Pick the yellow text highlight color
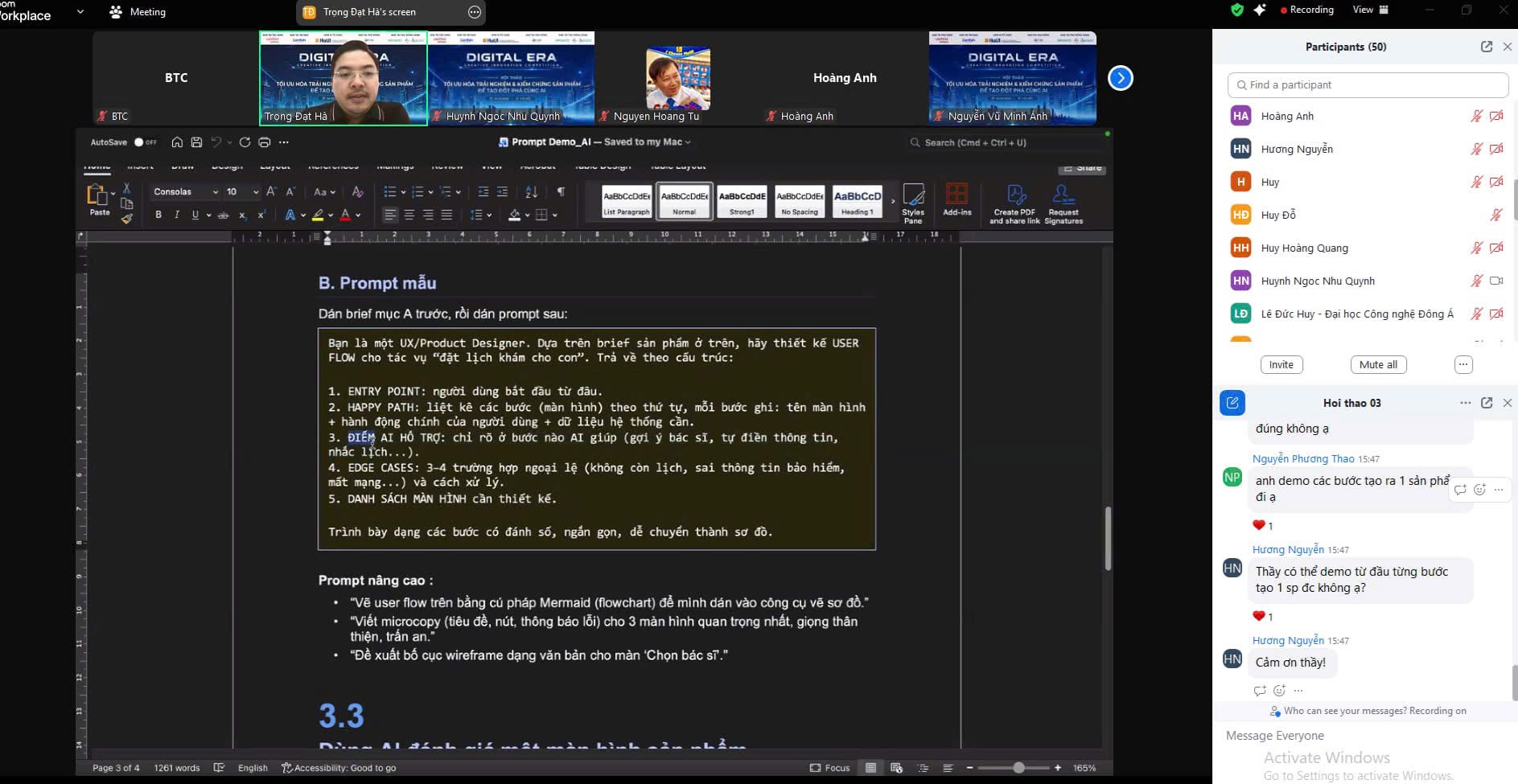1518x784 pixels. (319, 215)
